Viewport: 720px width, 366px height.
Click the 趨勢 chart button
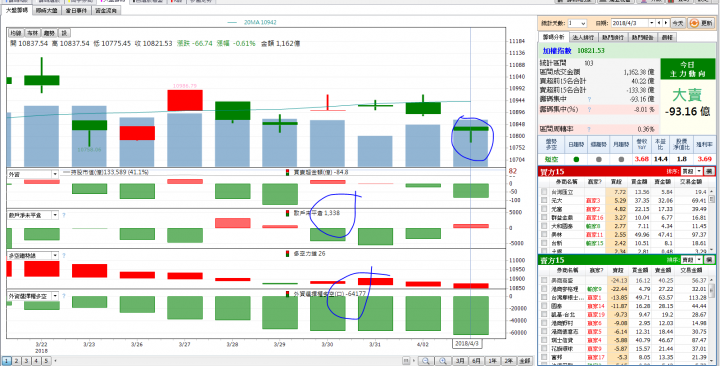click(x=49, y=33)
